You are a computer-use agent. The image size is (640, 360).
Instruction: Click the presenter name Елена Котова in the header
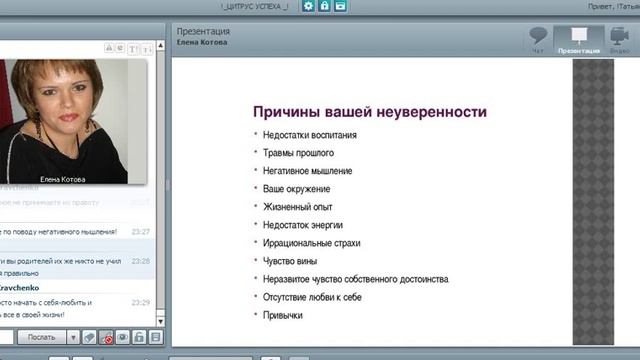(202, 42)
